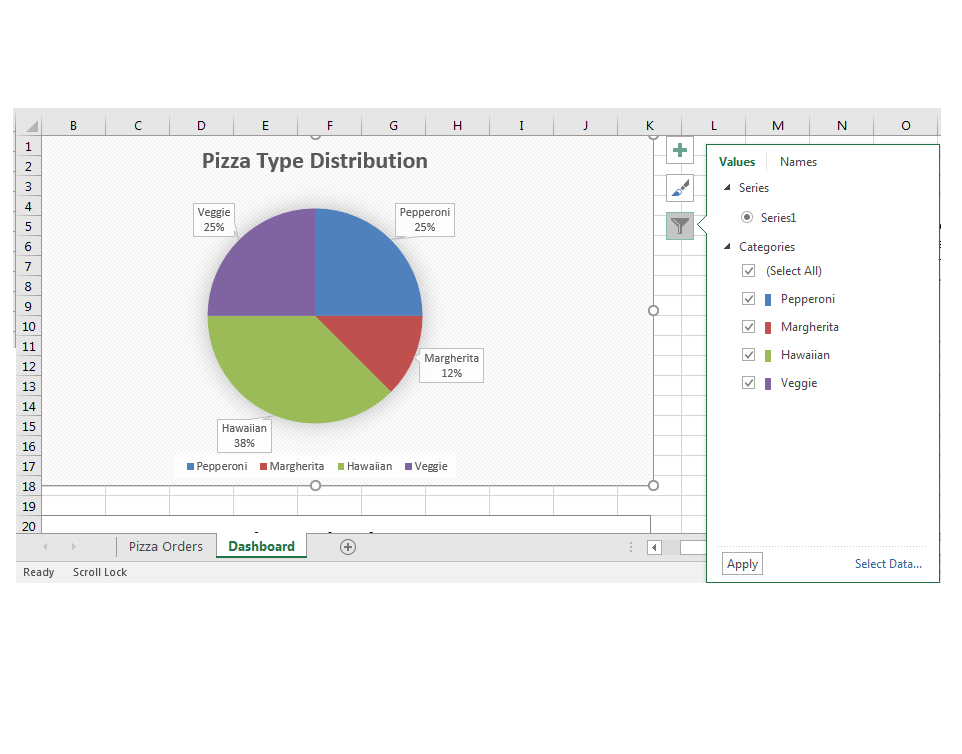Image resolution: width=962 pixels, height=754 pixels.
Task: Click the chart's bottom-middle resize handle
Action: click(x=315, y=486)
